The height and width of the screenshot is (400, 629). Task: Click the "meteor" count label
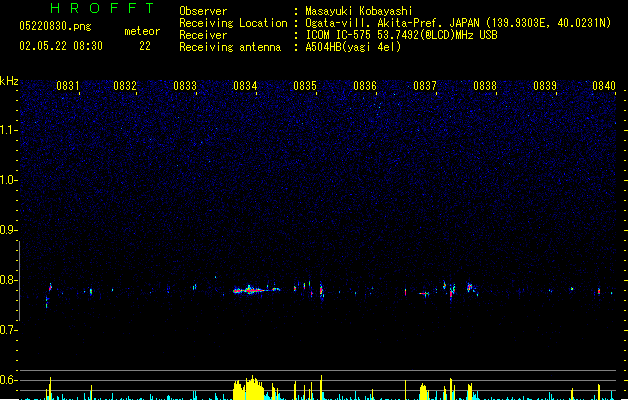[x=142, y=31]
